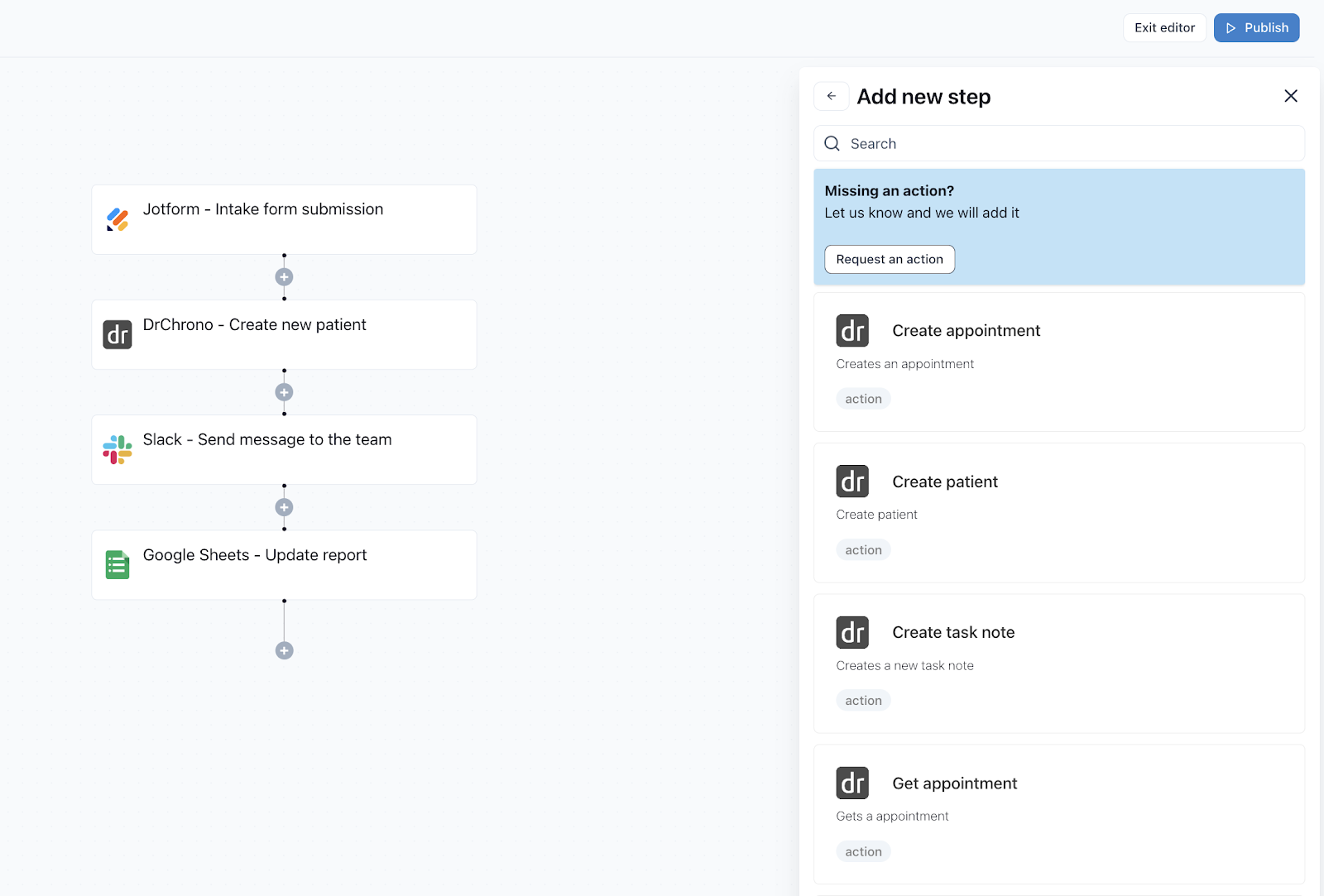The image size is (1324, 896).
Task: Click the Google Sheets icon
Action: 118,565
